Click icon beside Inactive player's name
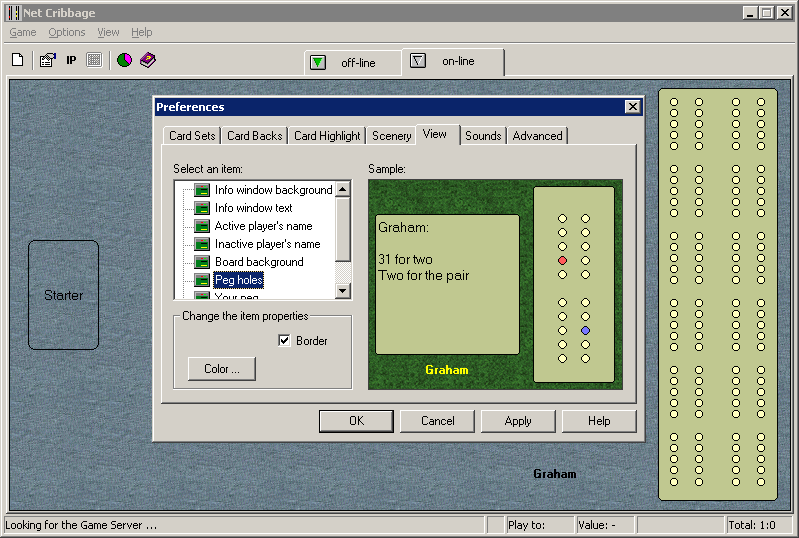Screen dimensions: 799x538 tap(202, 244)
